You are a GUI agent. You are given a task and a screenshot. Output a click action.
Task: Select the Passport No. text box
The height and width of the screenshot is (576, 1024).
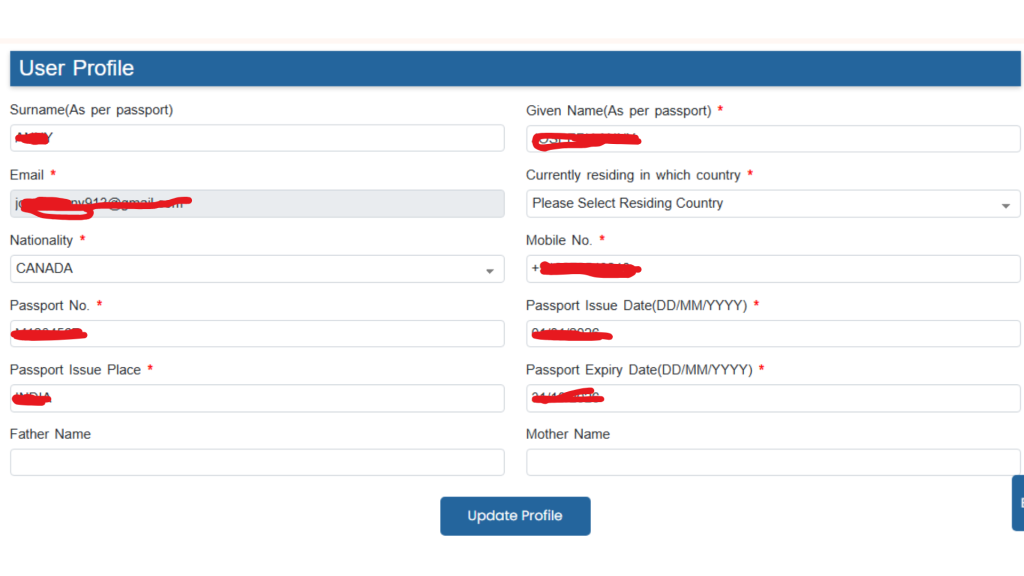(257, 333)
